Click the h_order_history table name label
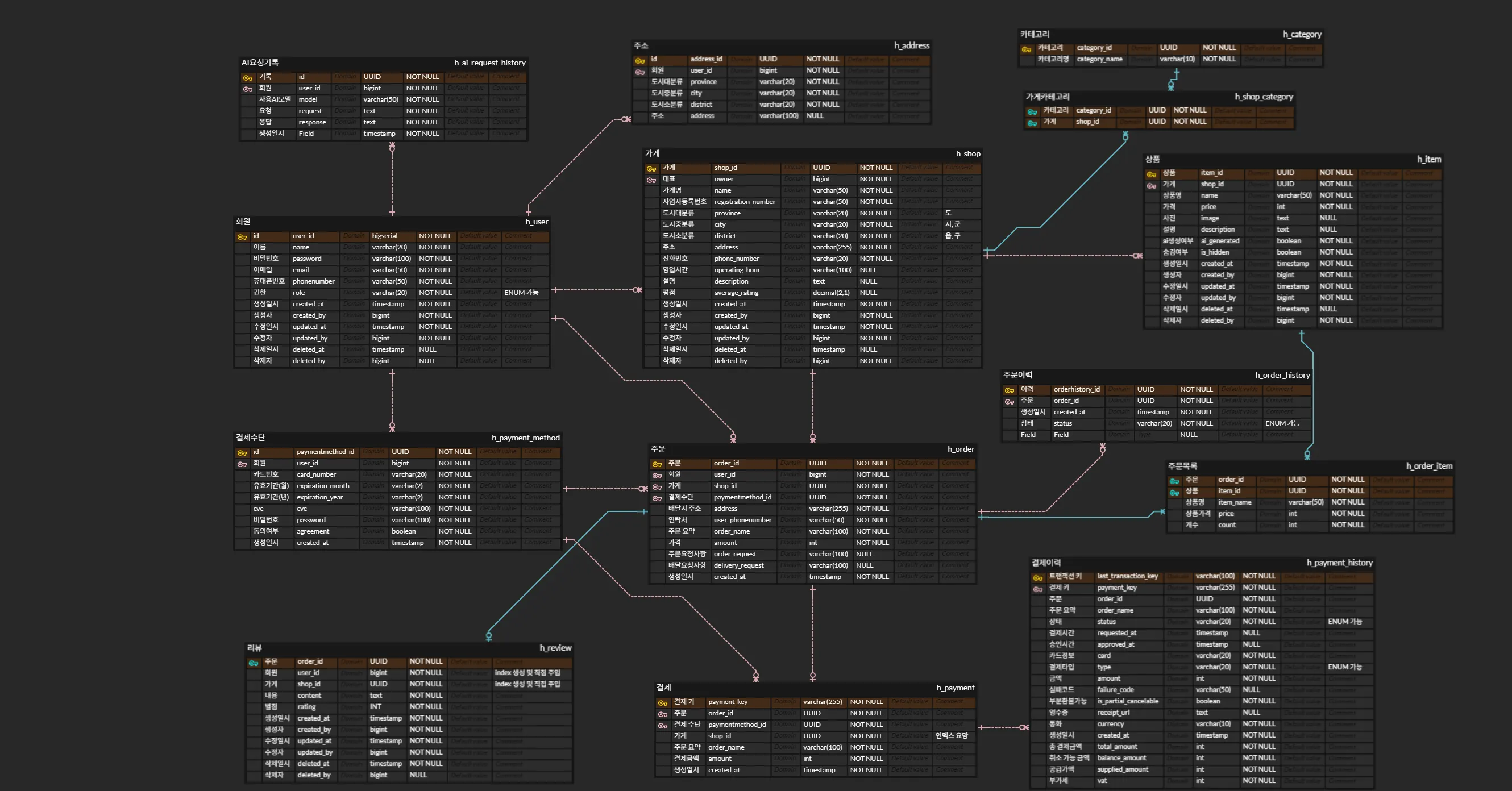This screenshot has width=1512, height=791. 1282,375
